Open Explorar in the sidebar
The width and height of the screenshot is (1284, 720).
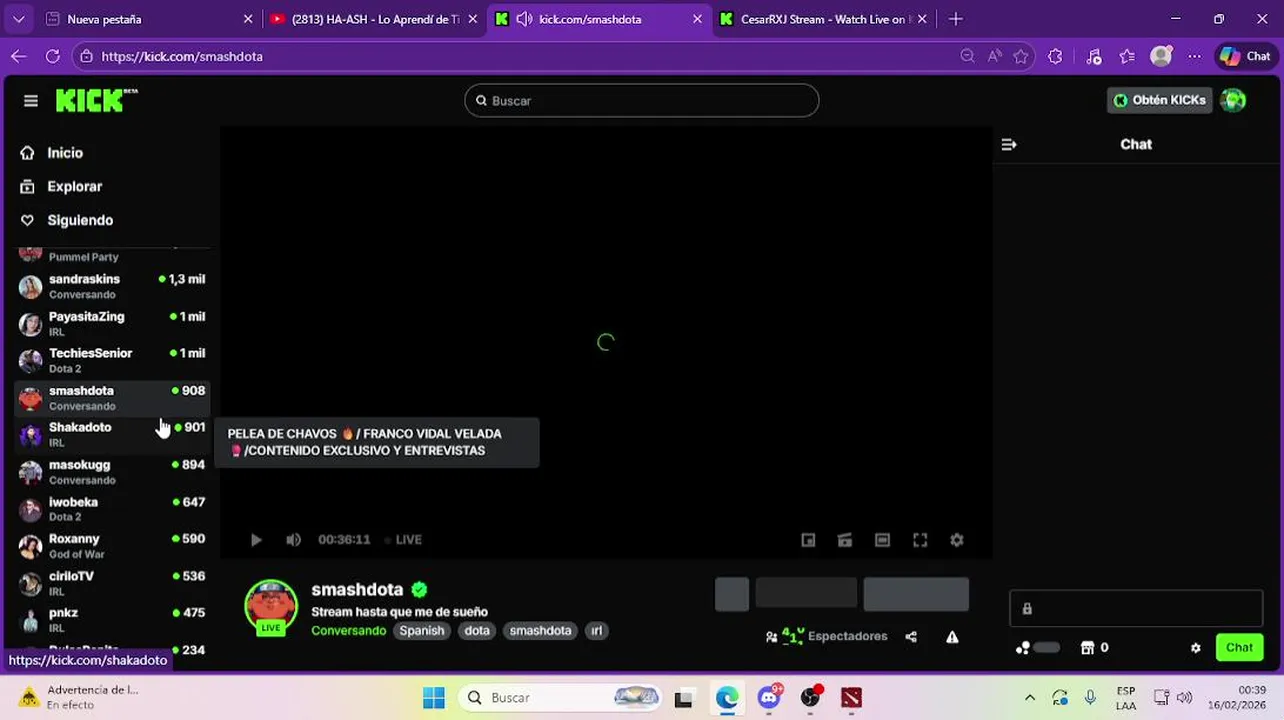[75, 187]
